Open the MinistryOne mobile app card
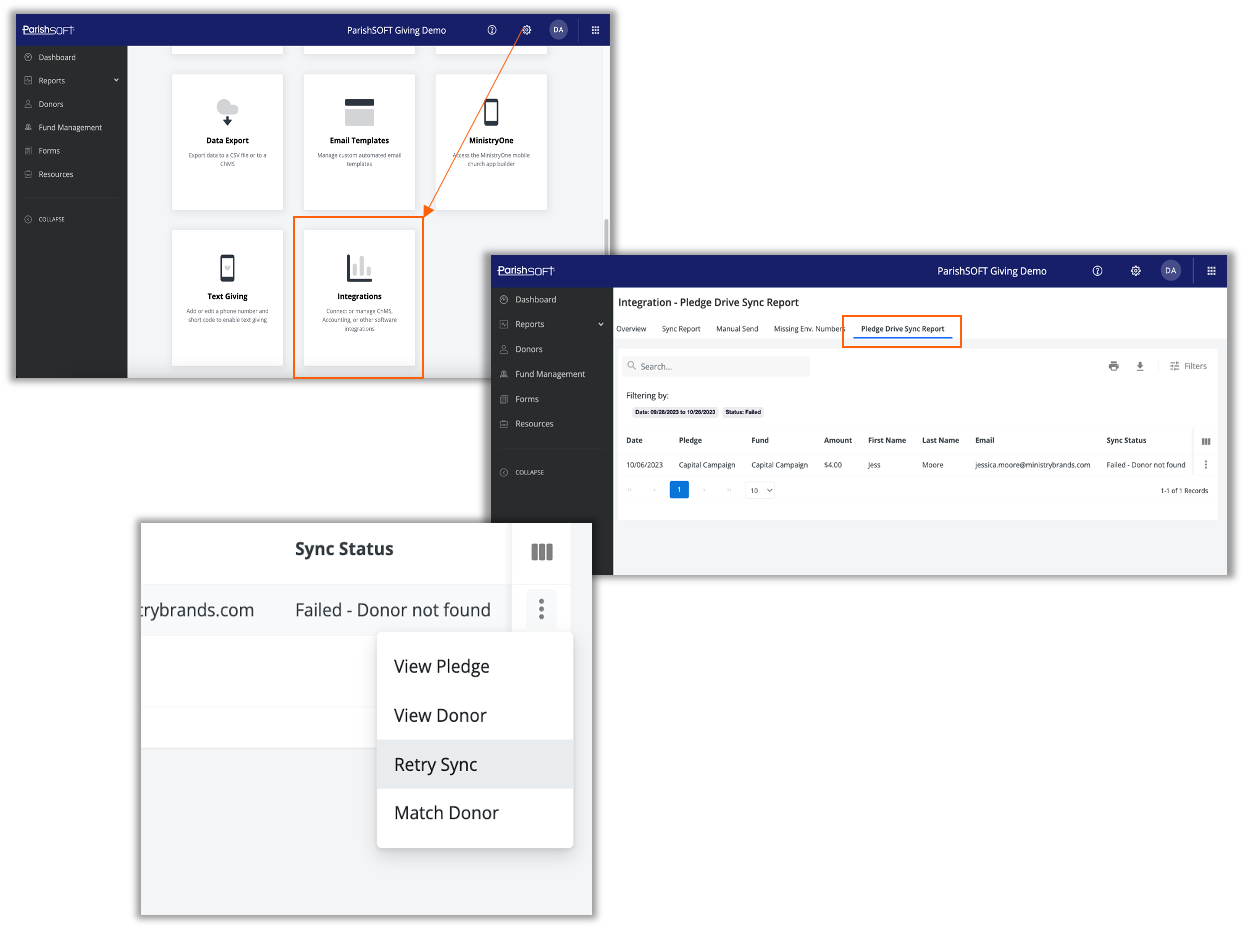 (491, 141)
